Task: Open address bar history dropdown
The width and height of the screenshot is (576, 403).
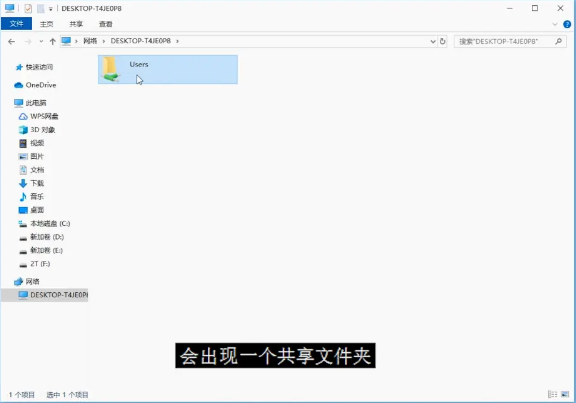Action: tap(433, 42)
